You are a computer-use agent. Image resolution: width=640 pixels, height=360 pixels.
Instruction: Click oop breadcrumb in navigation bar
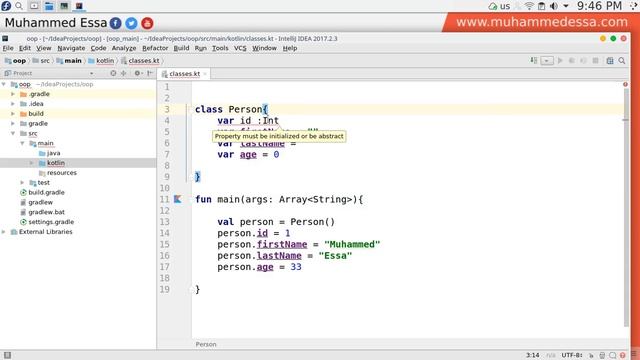15,60
